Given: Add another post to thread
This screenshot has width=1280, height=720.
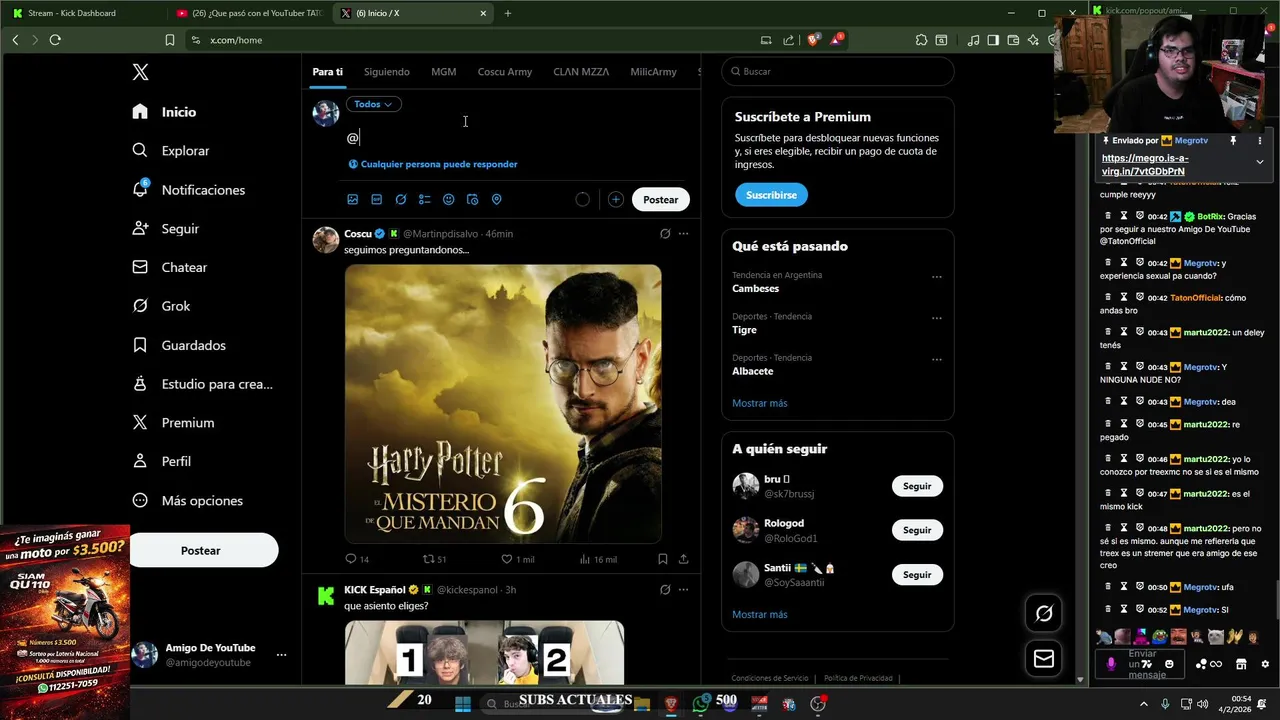Looking at the screenshot, I should pyautogui.click(x=616, y=200).
